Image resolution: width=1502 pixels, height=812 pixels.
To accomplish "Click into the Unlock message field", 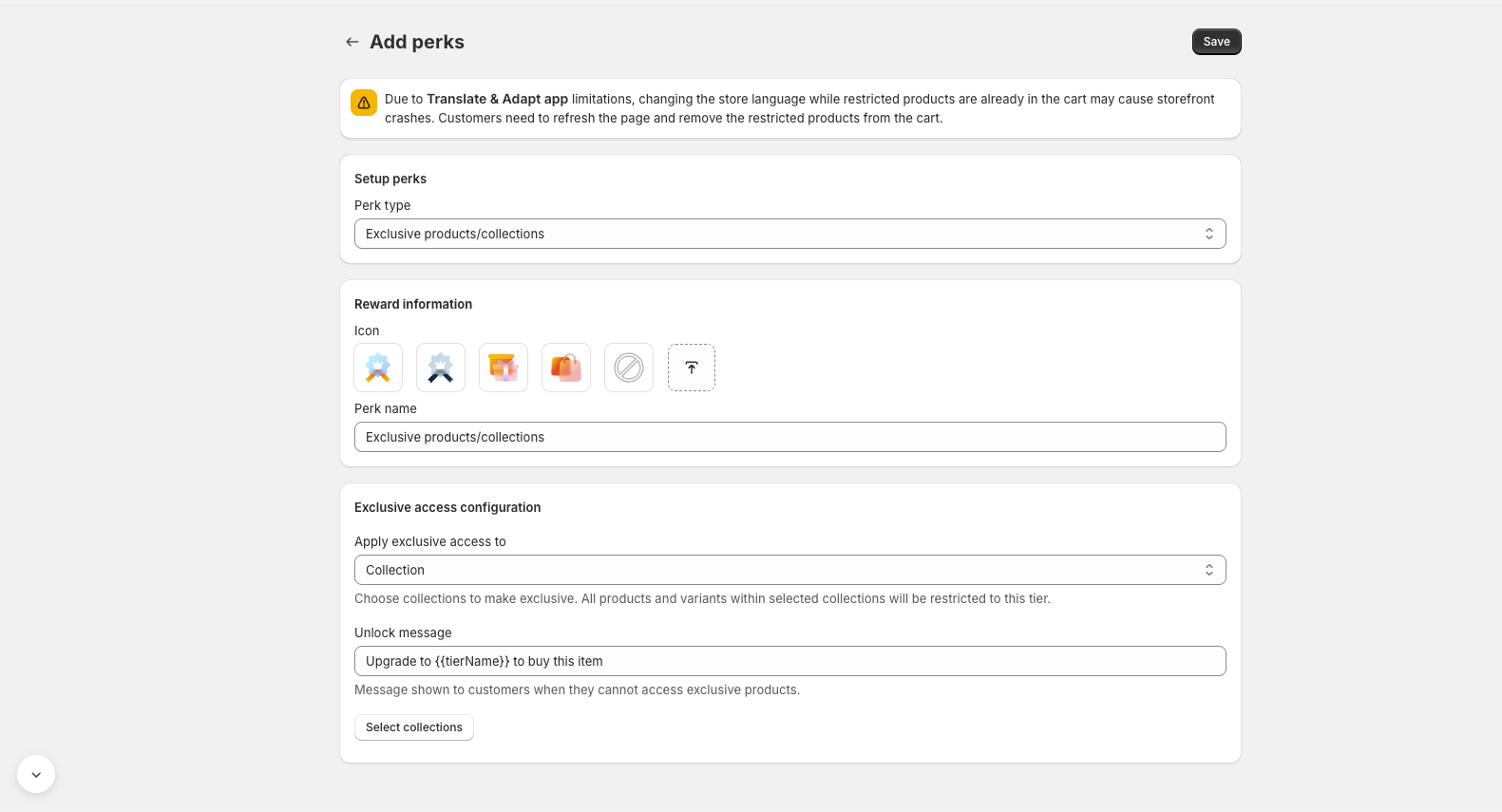I will click(789, 661).
